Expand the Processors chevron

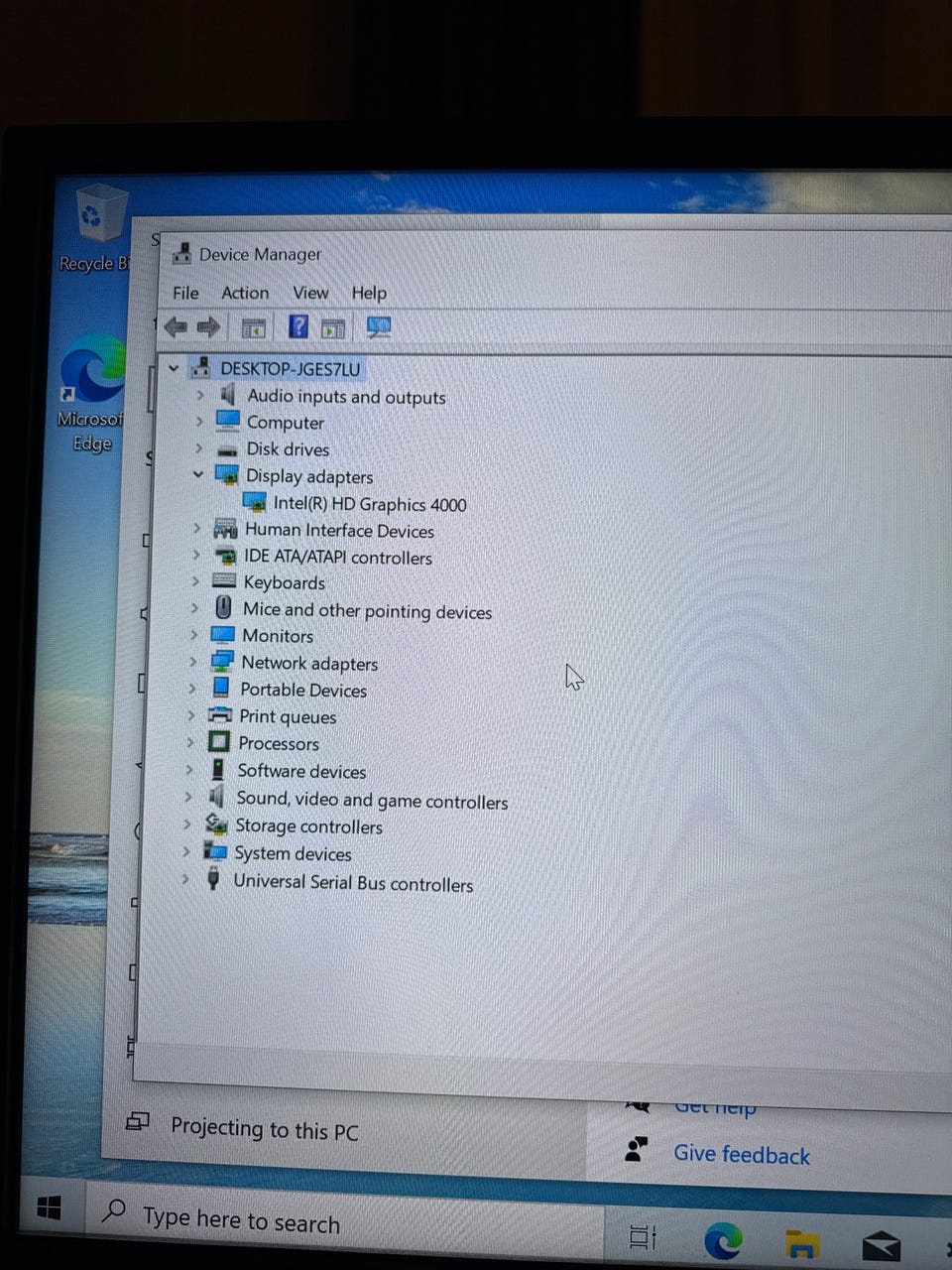pos(190,742)
